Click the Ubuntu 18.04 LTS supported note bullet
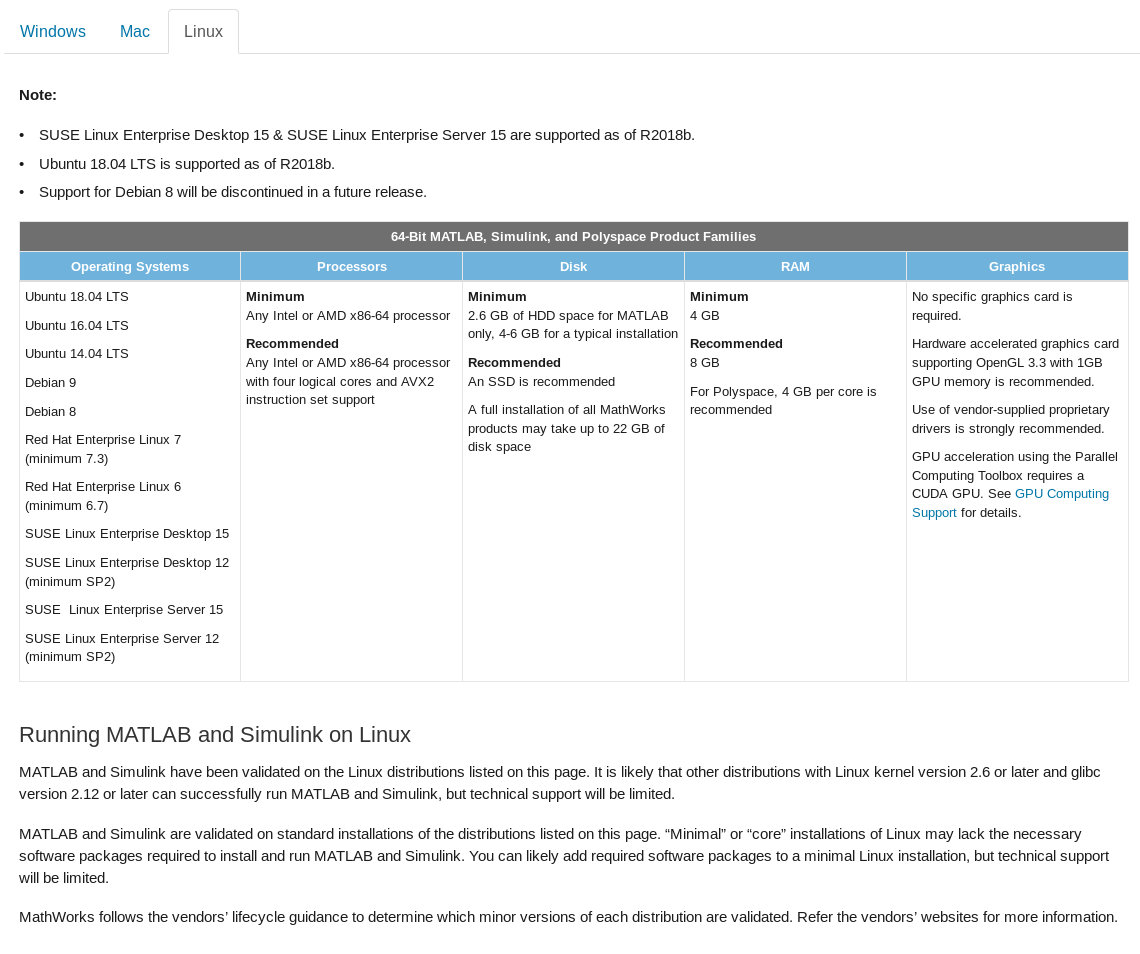The height and width of the screenshot is (954, 1140). (187, 164)
